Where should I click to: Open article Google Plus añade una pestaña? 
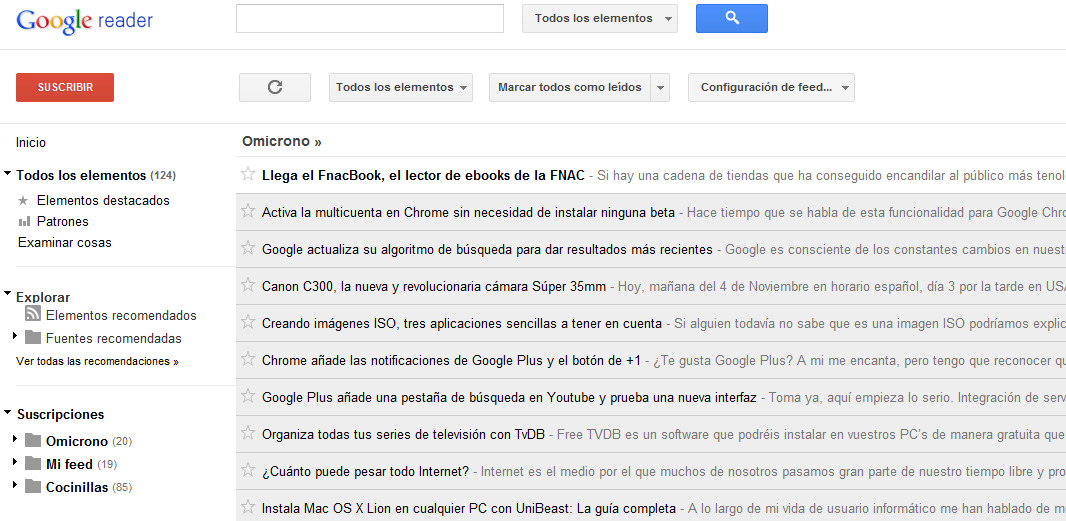tap(509, 397)
